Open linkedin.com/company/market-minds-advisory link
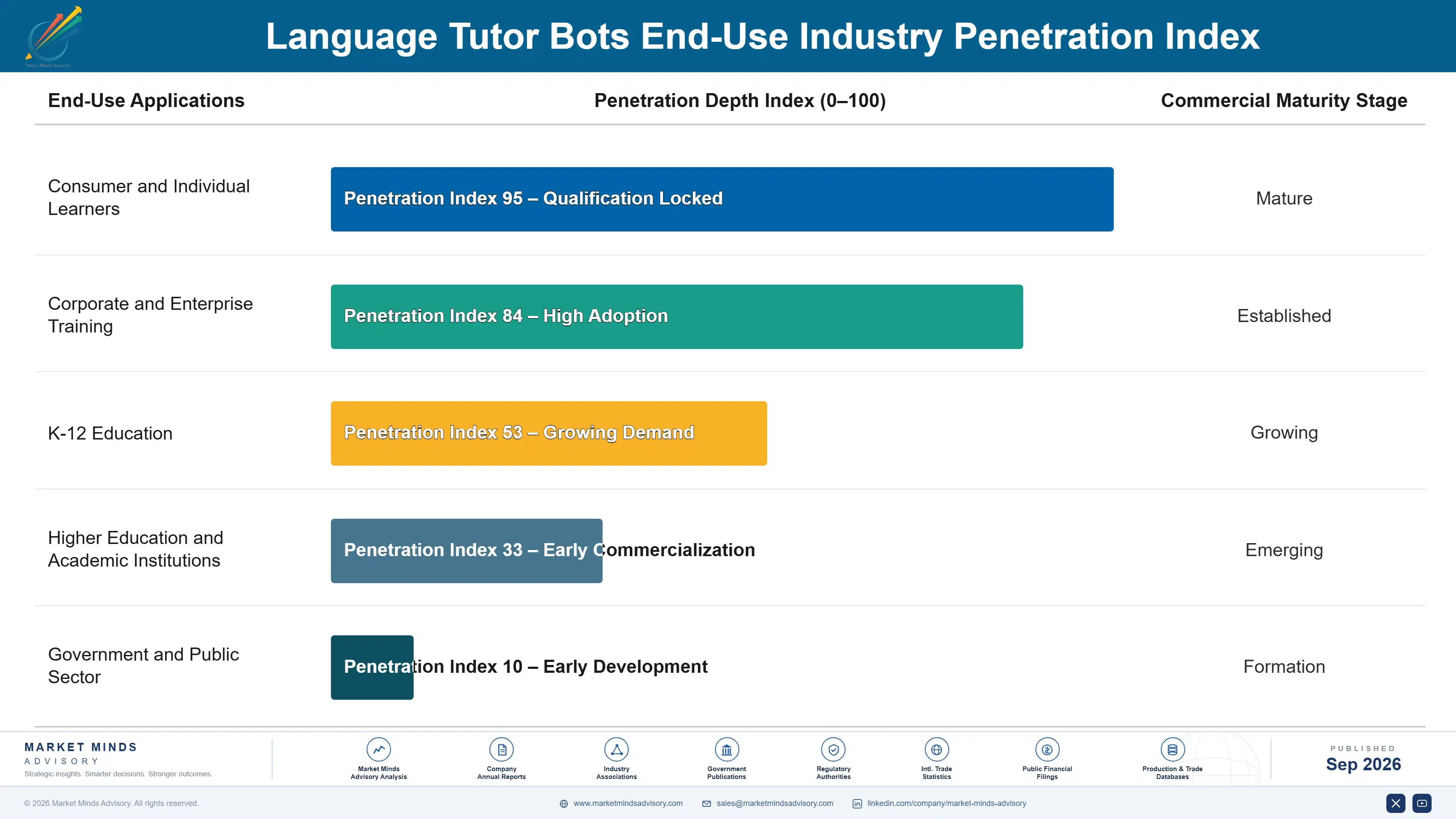 tap(946, 803)
